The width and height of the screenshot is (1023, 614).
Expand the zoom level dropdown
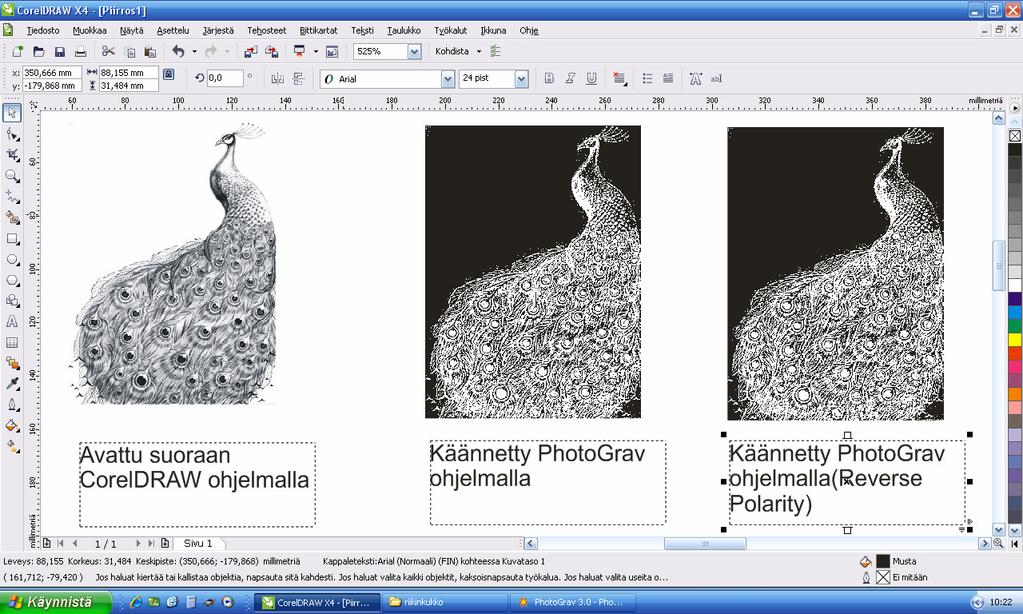click(414, 52)
